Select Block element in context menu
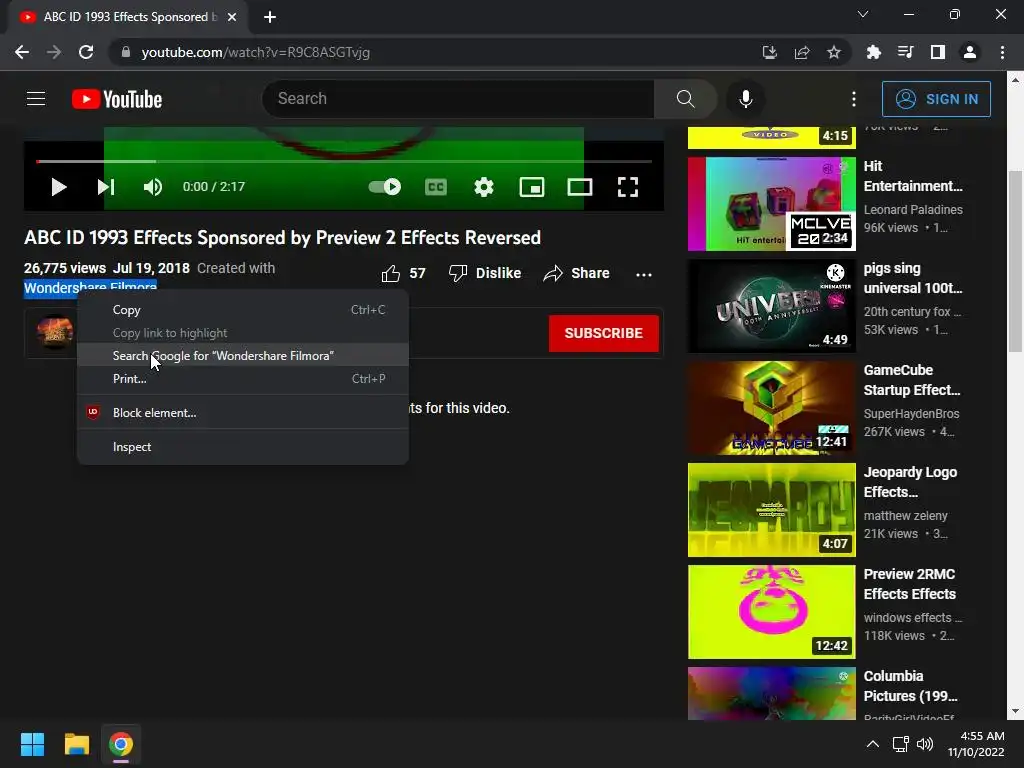 click(x=243, y=413)
